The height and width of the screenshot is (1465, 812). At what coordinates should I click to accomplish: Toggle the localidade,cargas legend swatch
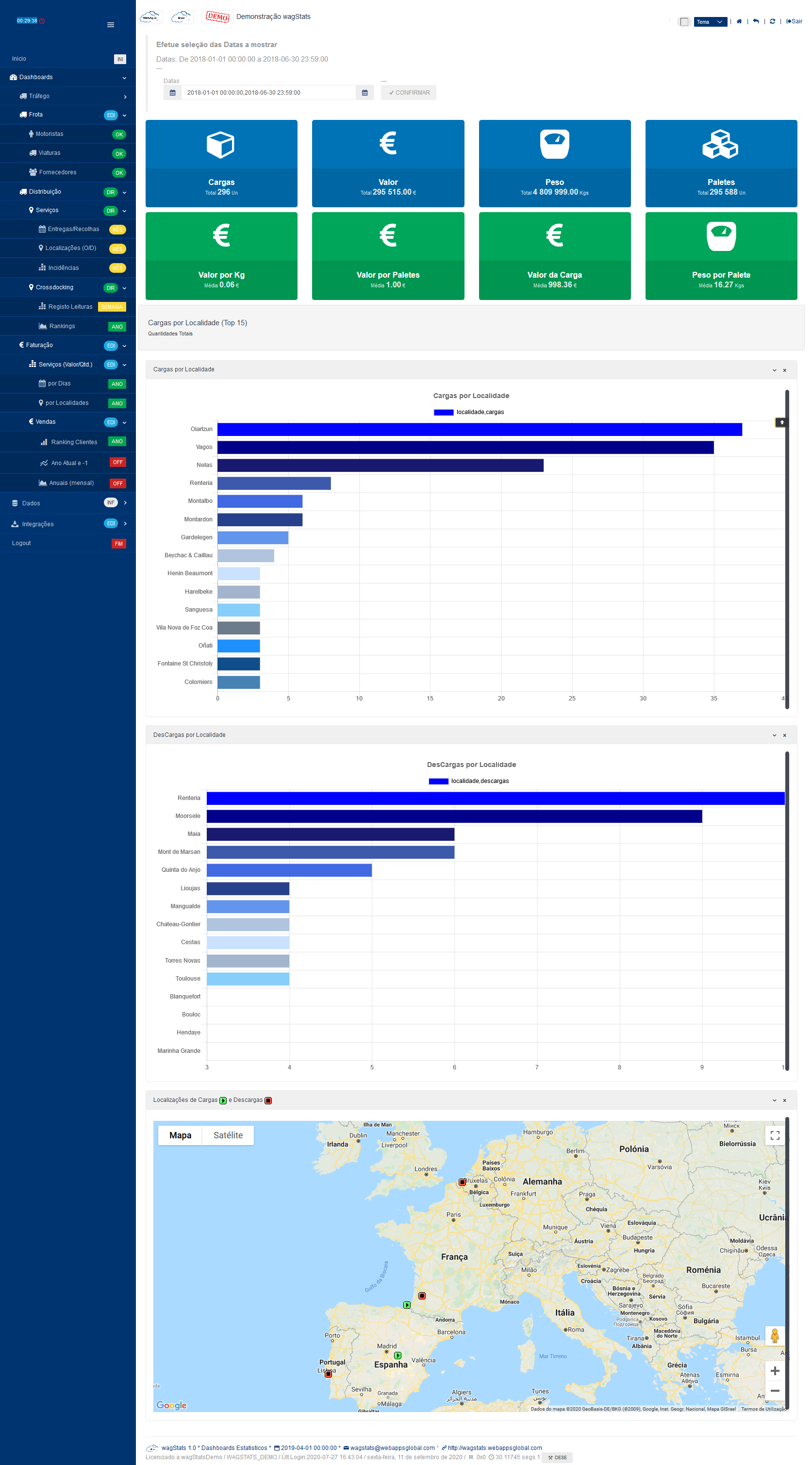point(444,412)
